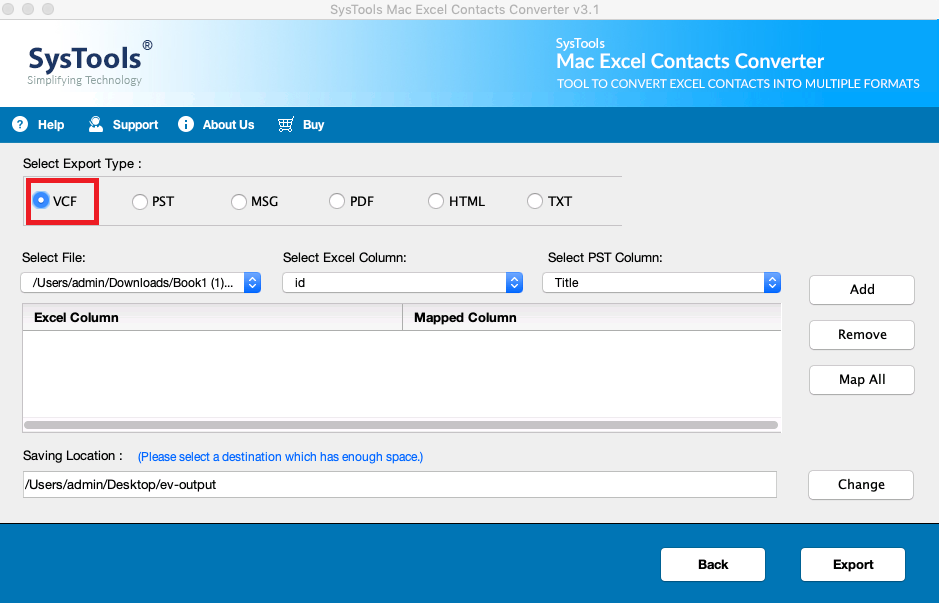This screenshot has height=603, width=939.
Task: Click the Support person icon
Action: [95, 125]
